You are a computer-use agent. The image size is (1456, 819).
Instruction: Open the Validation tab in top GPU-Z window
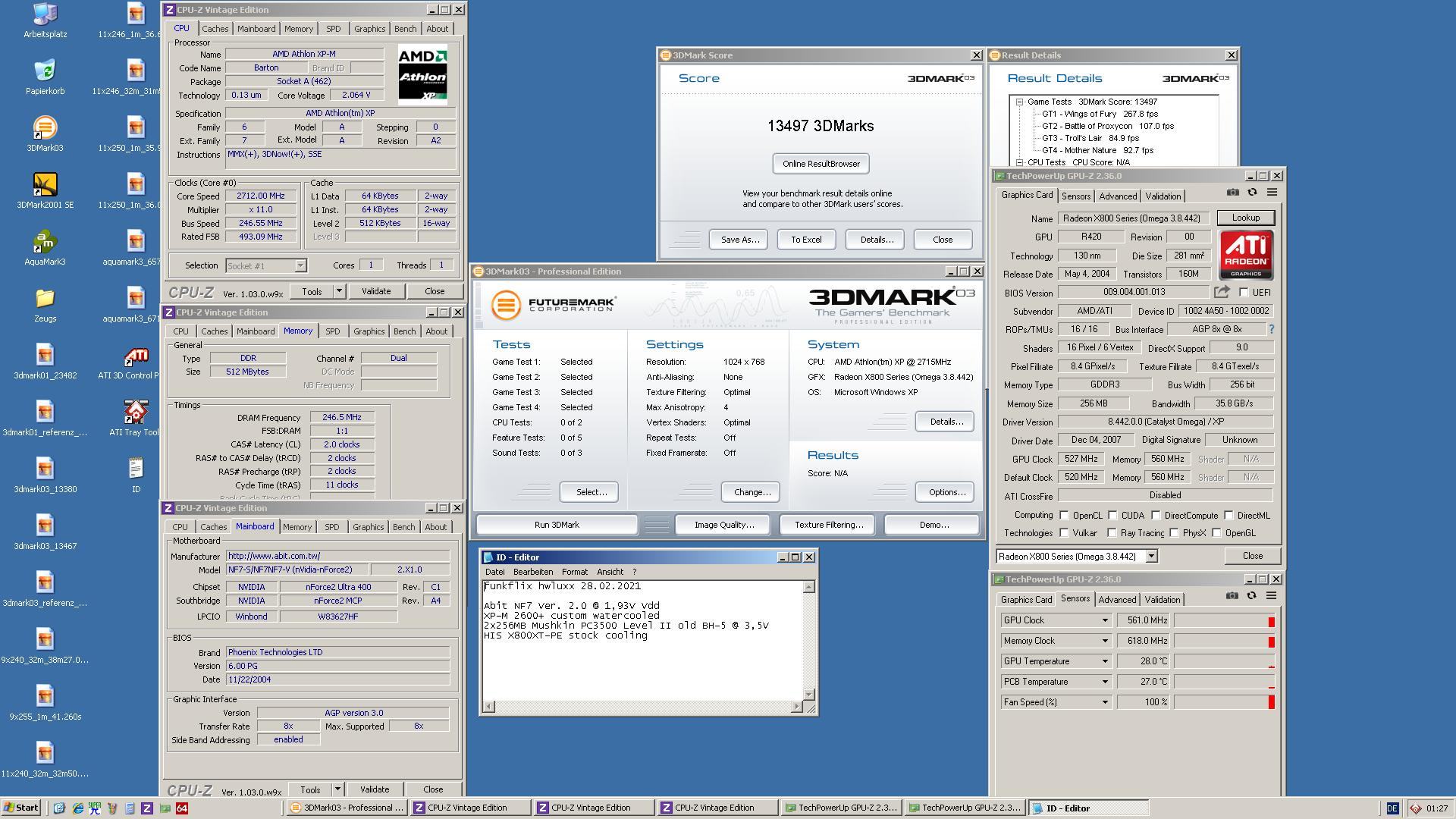[x=1163, y=196]
